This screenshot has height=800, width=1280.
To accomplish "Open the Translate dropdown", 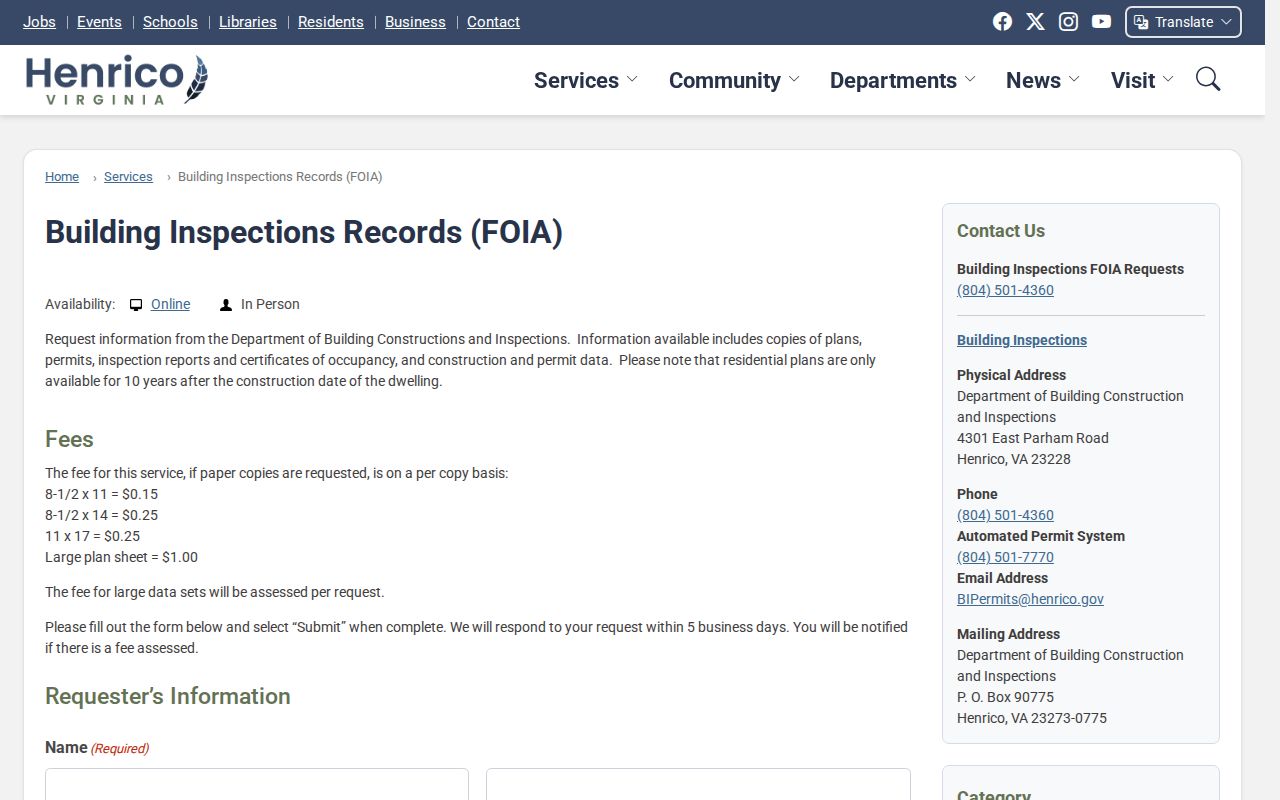I will (x=1183, y=22).
